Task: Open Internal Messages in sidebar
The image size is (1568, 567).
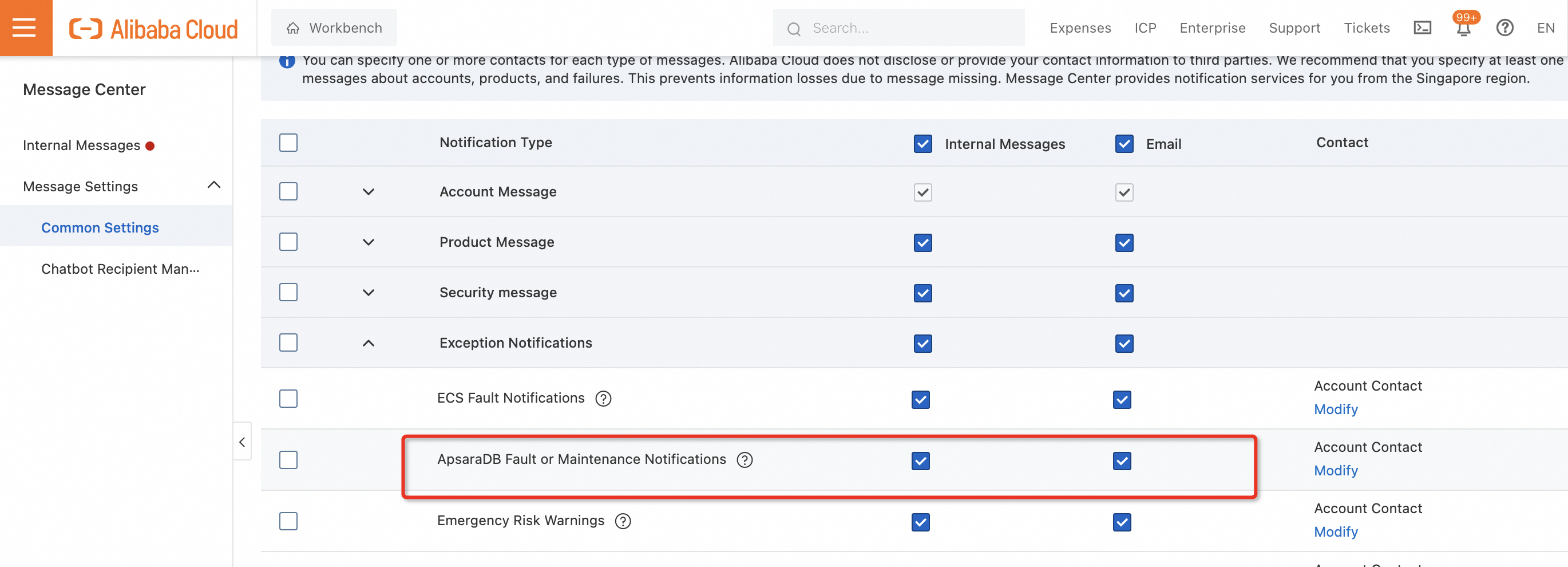Action: 82,145
